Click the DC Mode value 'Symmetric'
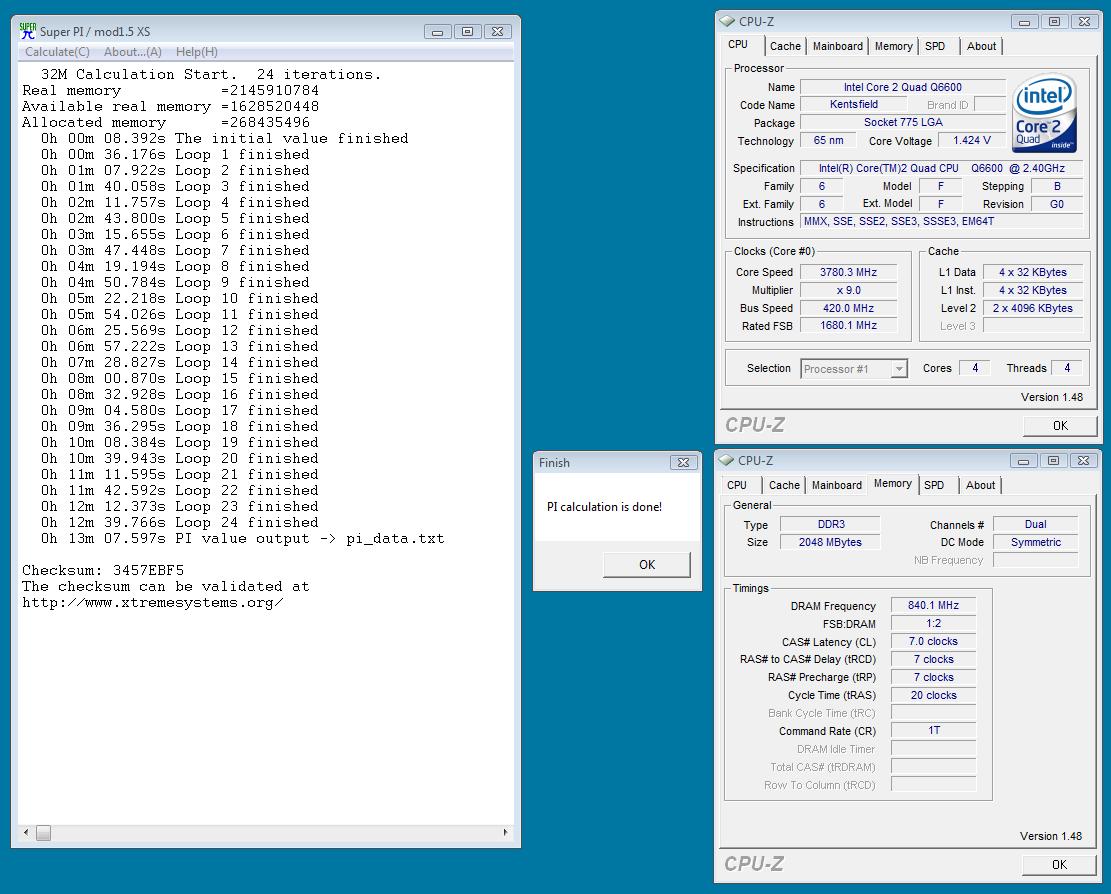 (x=1035, y=542)
